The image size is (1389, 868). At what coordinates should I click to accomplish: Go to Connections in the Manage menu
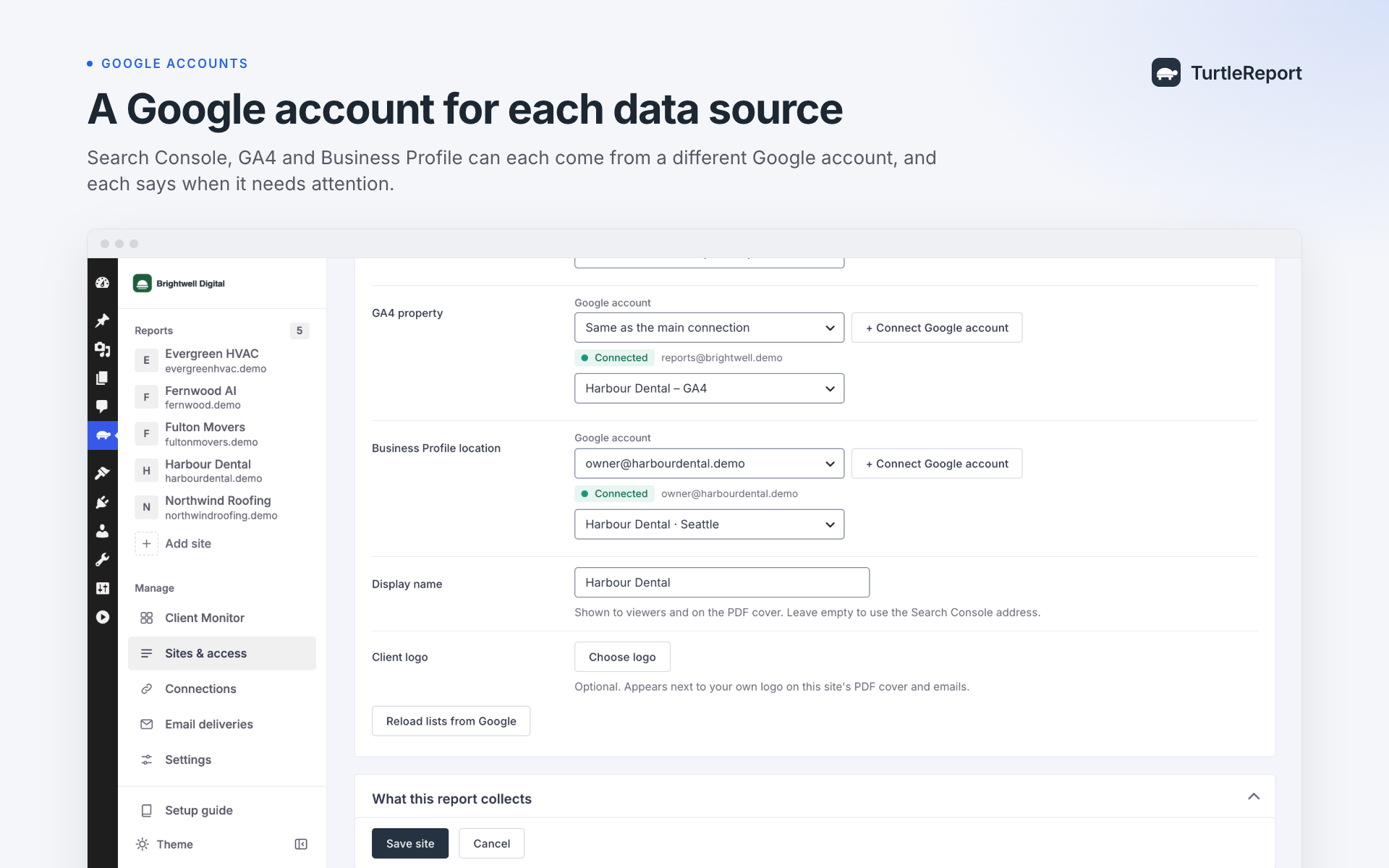coord(222,689)
